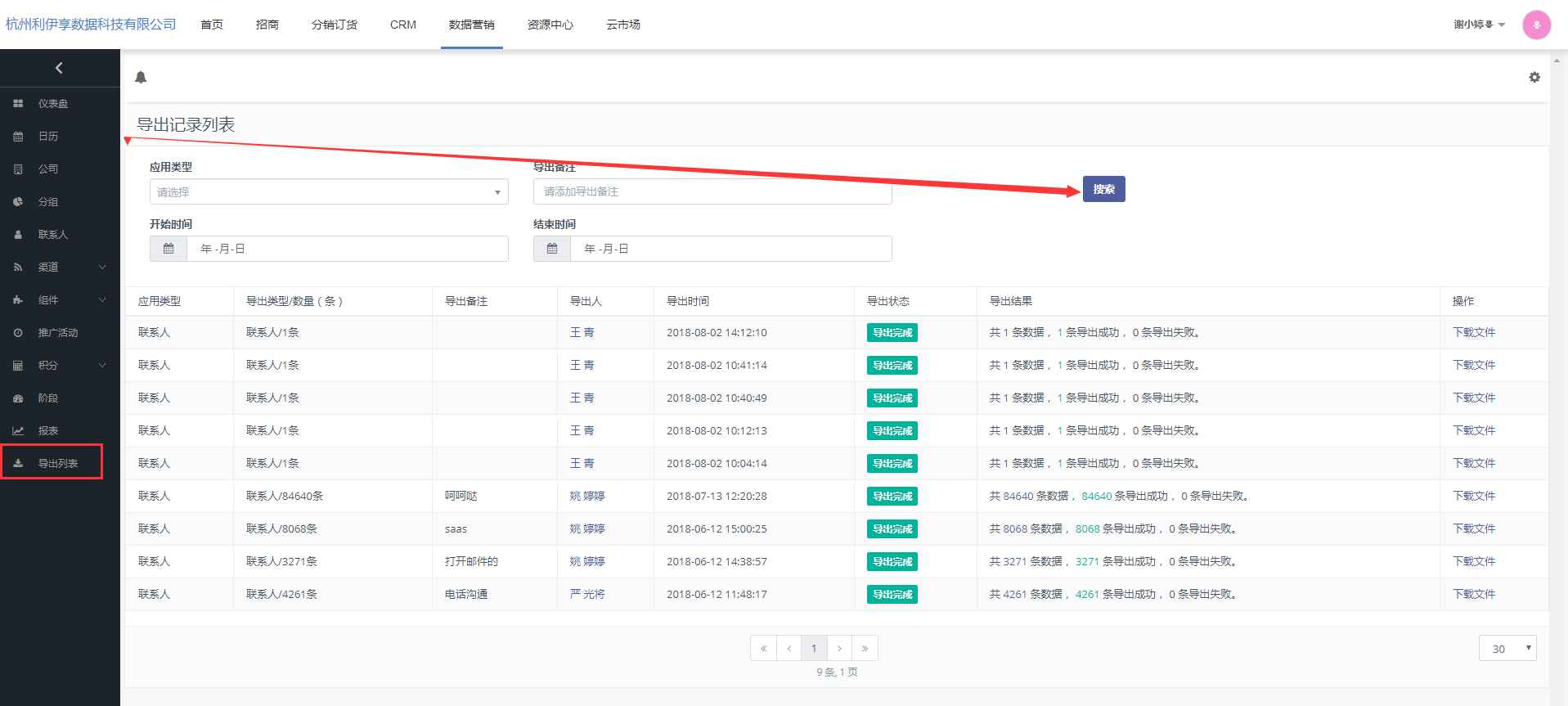Switch to the 资源中心 top tab

click(x=550, y=25)
